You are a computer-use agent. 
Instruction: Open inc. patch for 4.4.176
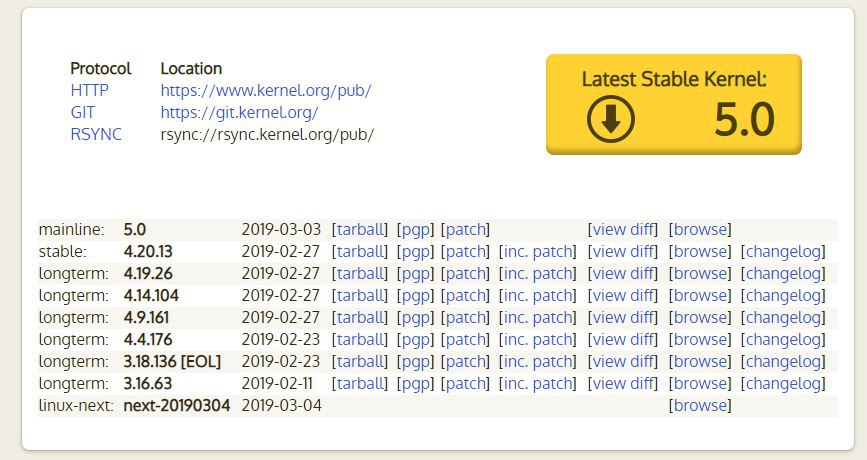537,339
